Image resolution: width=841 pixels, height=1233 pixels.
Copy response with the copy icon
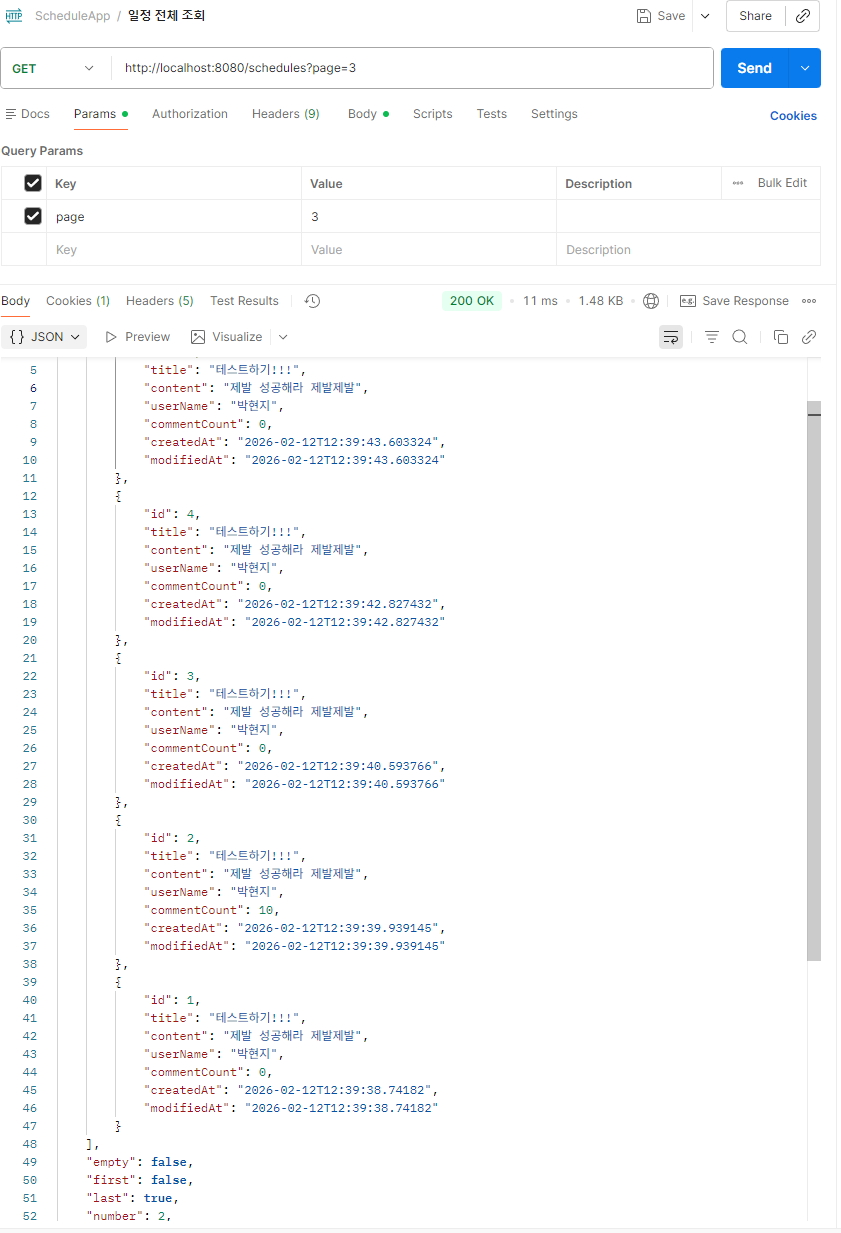tap(781, 337)
